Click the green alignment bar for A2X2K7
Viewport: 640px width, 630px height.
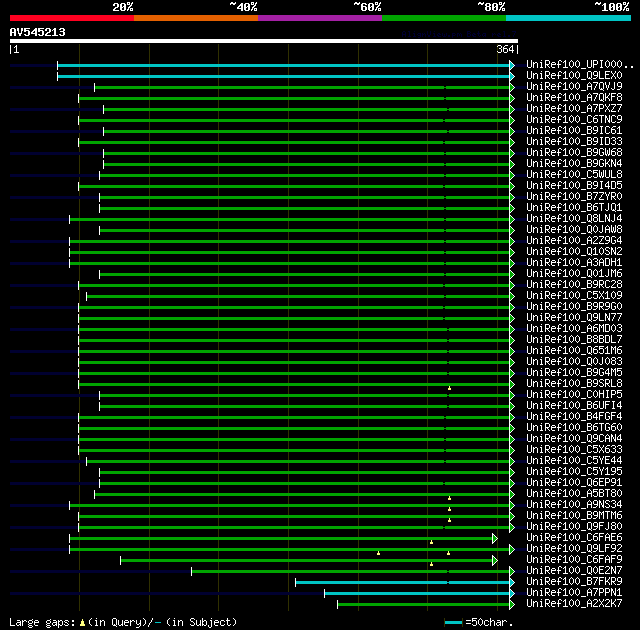(x=424, y=605)
